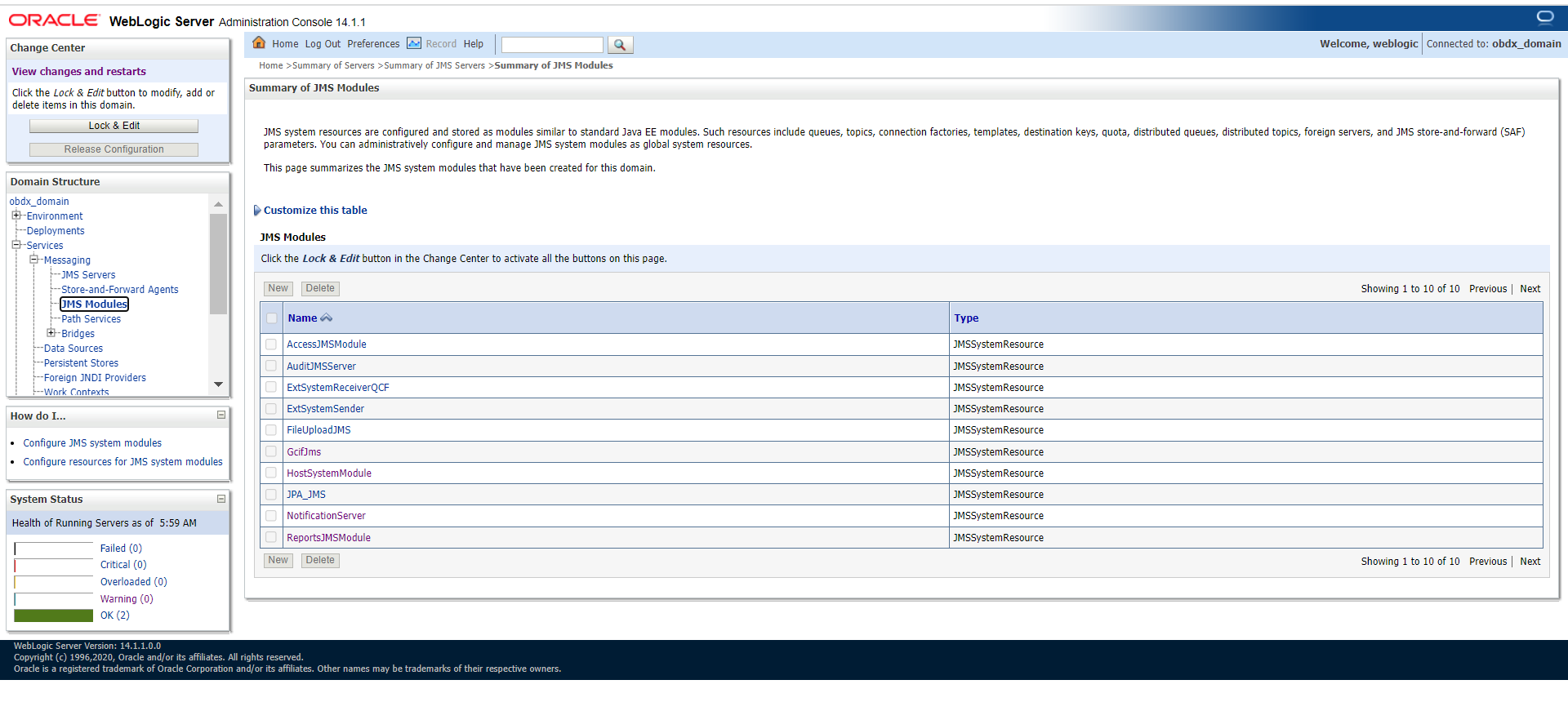Select Deployments in domain tree
Image resolution: width=1568 pixels, height=711 pixels.
[56, 231]
